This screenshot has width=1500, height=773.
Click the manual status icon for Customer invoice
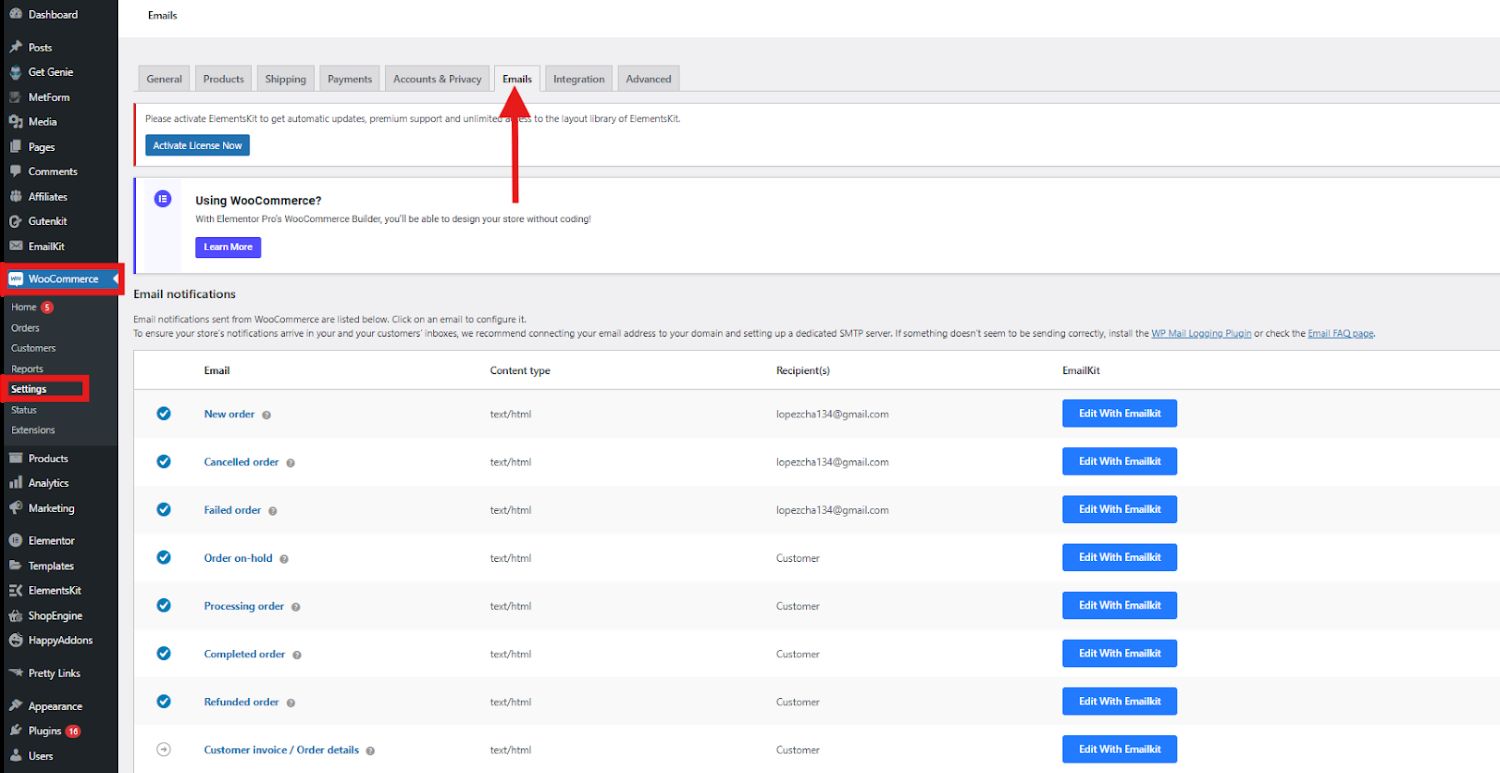[164, 749]
